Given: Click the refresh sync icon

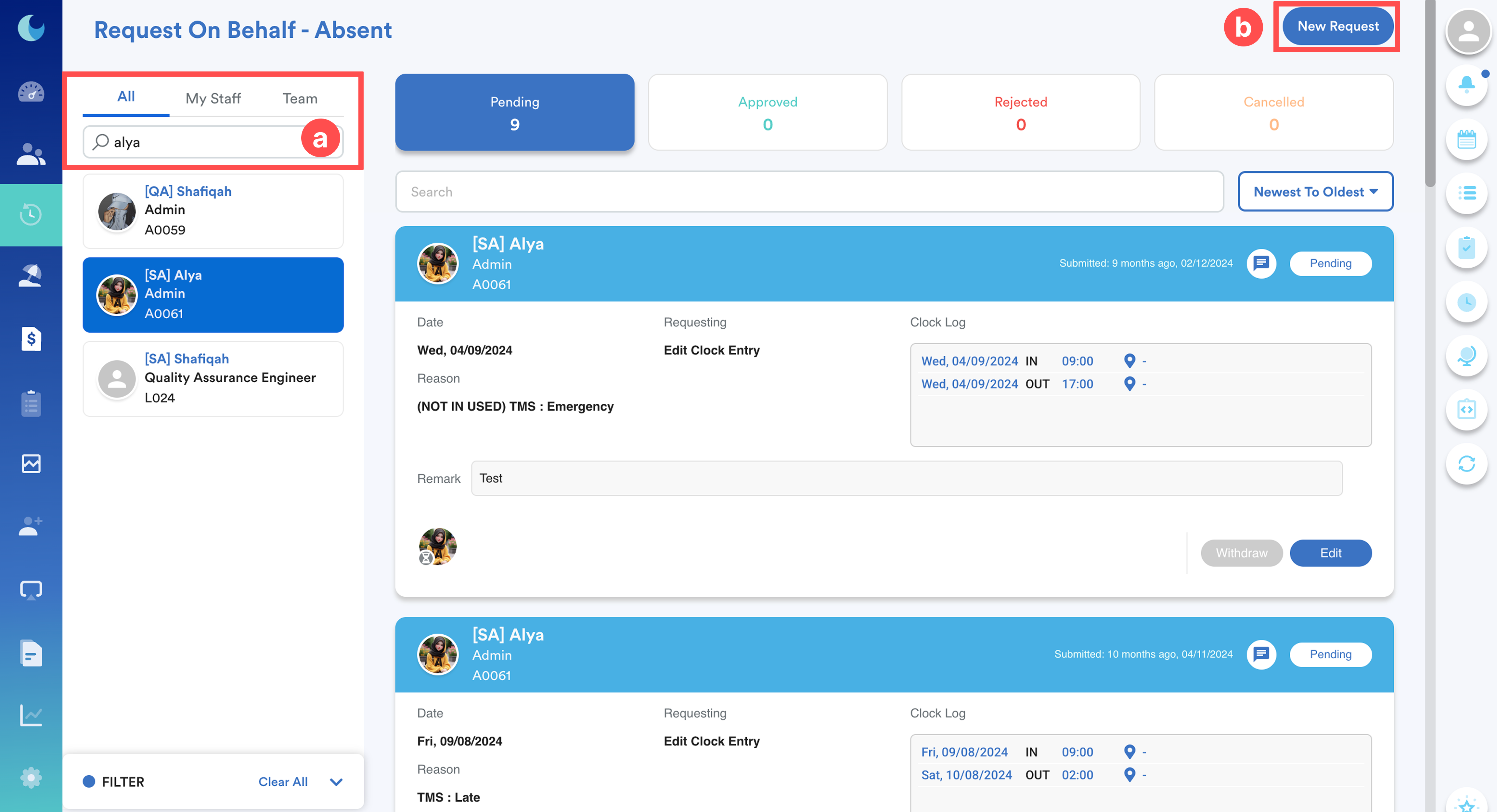Looking at the screenshot, I should click(x=1466, y=463).
